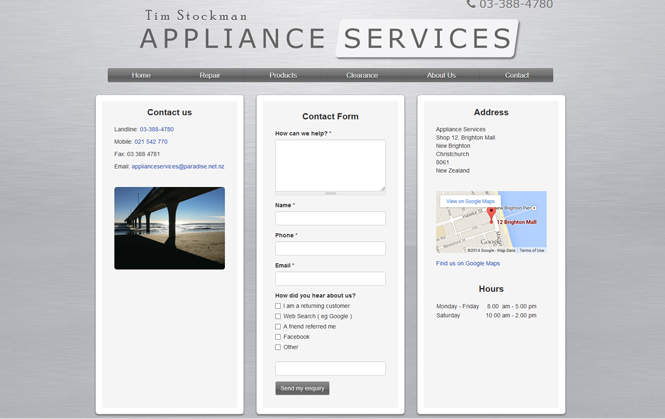Call the landline link 03-388-4780
The width and height of the screenshot is (665, 419).
(x=156, y=129)
